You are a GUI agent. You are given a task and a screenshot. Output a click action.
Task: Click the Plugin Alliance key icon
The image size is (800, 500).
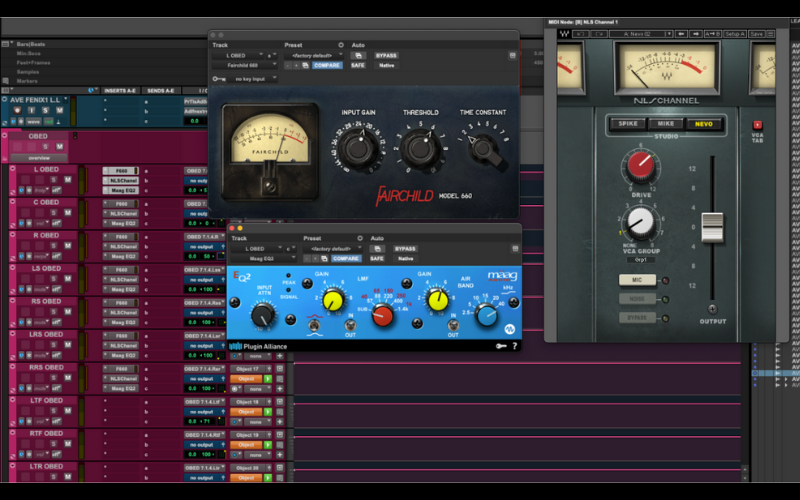pos(499,346)
